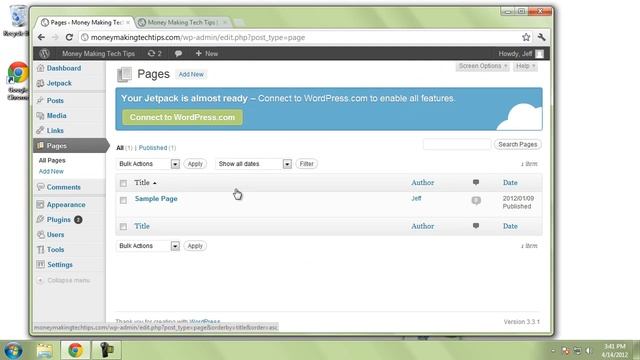Open New menu in admin bar
This screenshot has width=640, height=360.
pos(207,53)
